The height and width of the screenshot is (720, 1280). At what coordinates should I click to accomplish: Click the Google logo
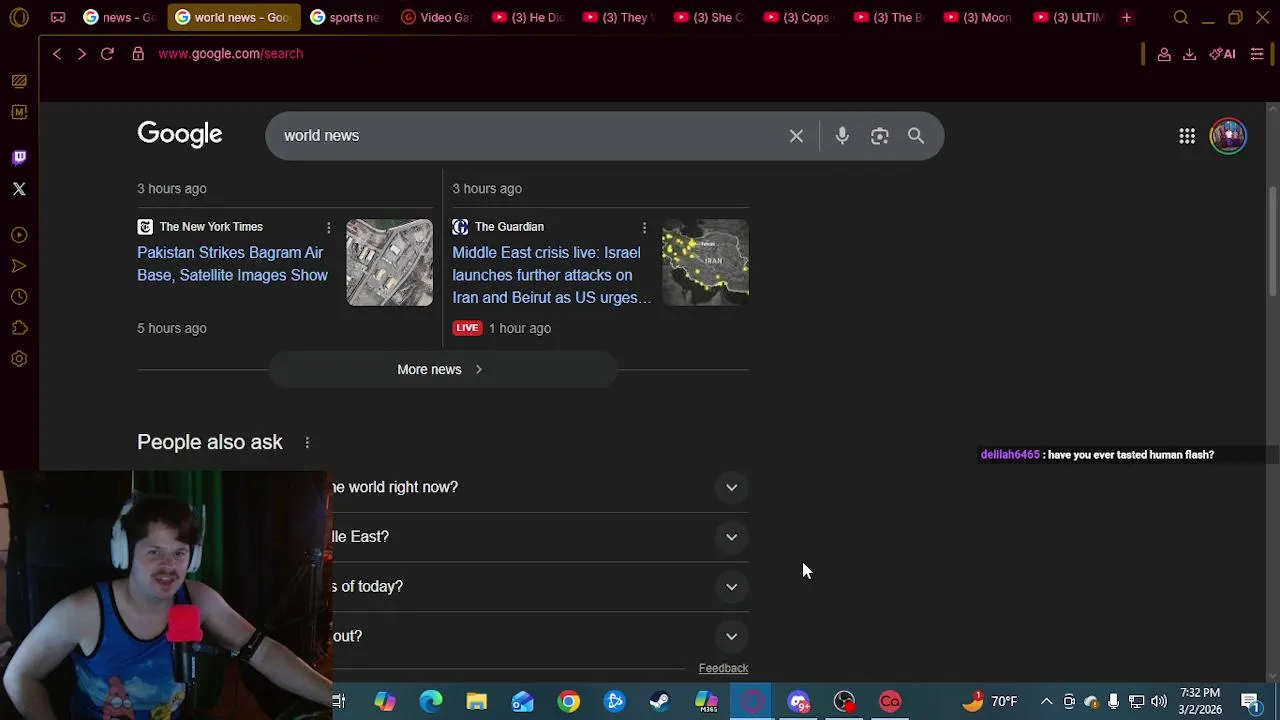180,135
